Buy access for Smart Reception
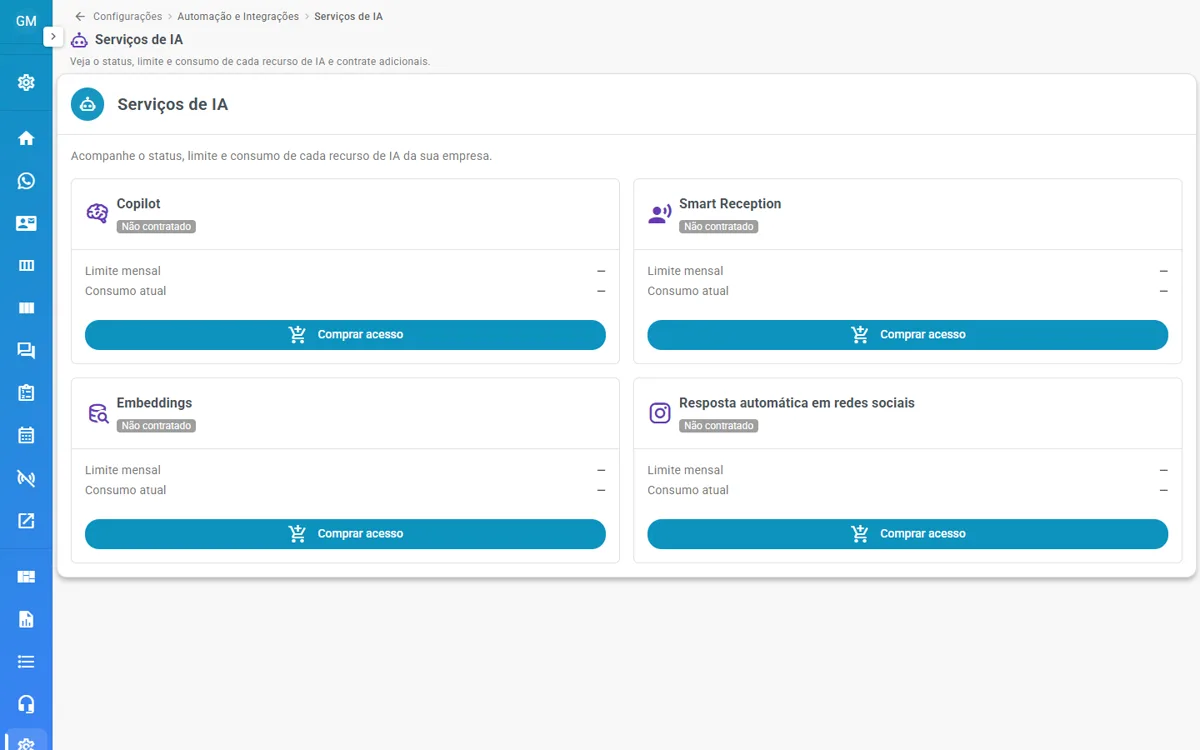Image resolution: width=1200 pixels, height=750 pixels. tap(907, 335)
